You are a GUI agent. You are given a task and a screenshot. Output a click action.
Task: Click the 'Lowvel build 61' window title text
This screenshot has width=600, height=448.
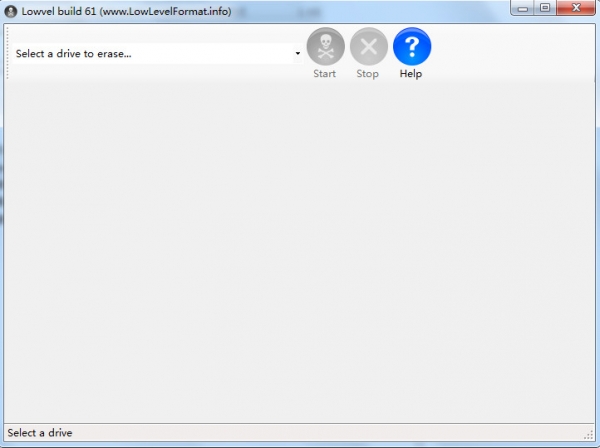coord(126,11)
